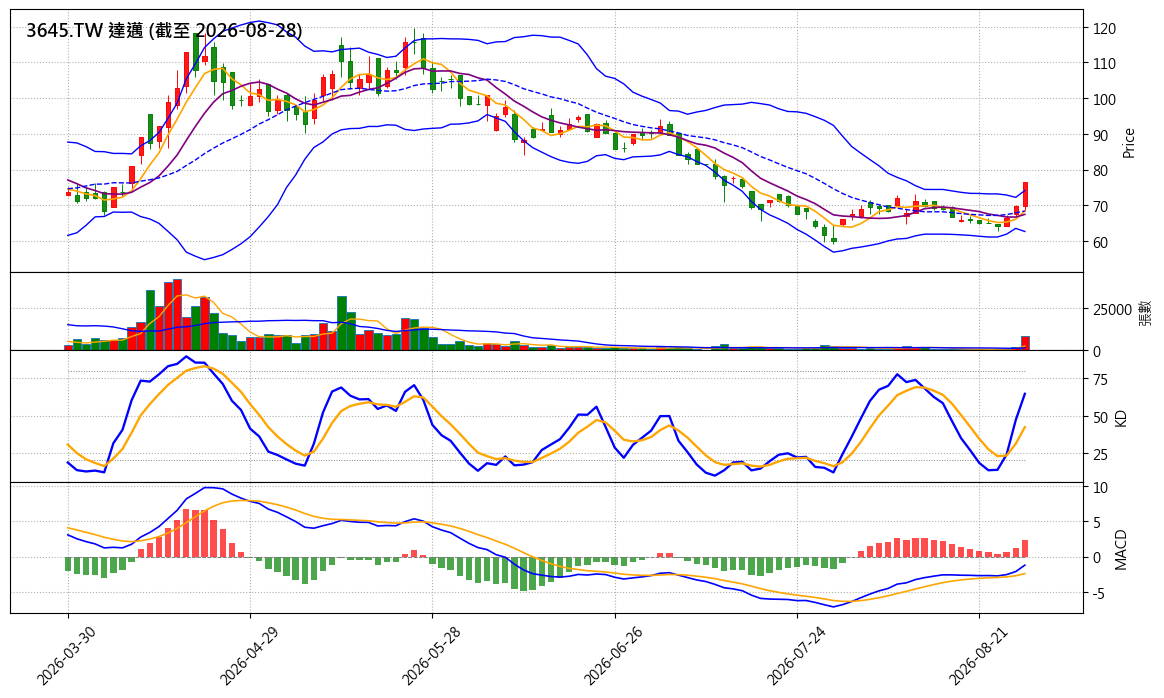Click the 75 KD tick
Viewport: 1164px width, 698px height.
(1100, 380)
